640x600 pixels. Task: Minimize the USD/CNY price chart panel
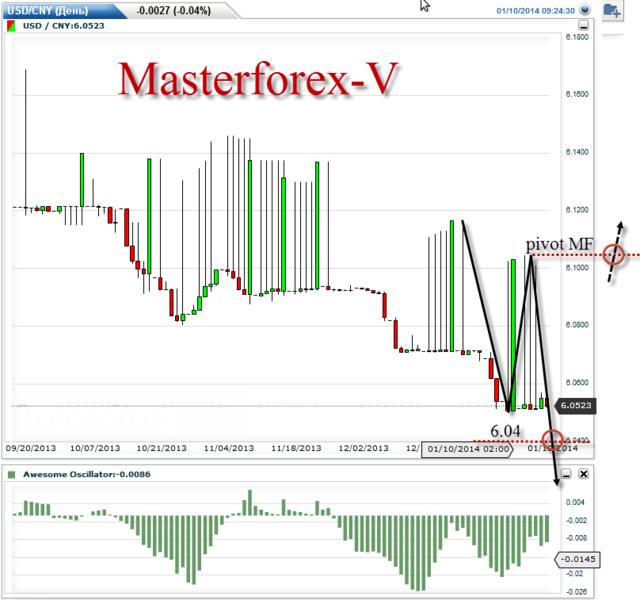coord(584,25)
